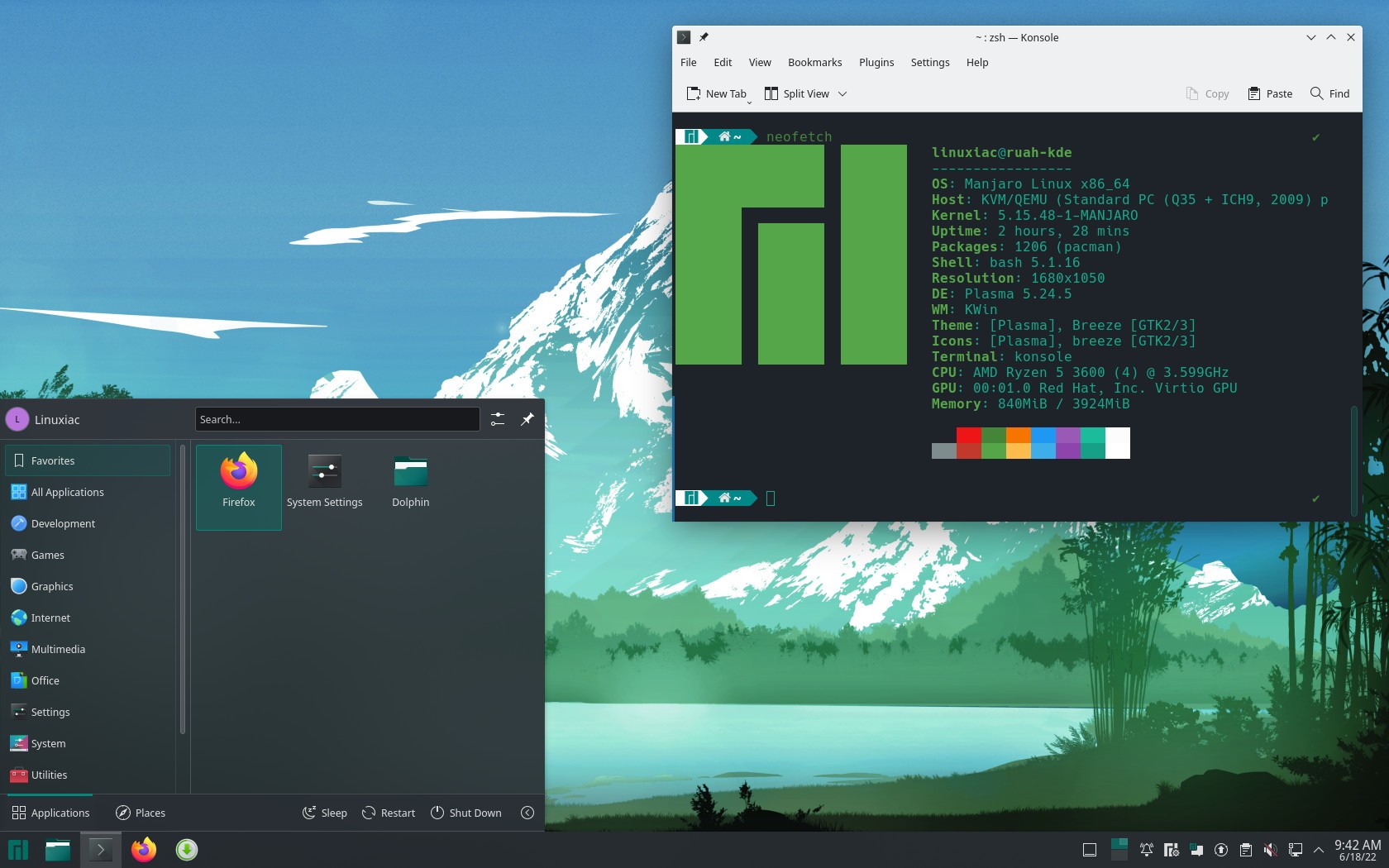
Task: Open the Manjaro application launcher in the taskbar
Action: (x=17, y=850)
